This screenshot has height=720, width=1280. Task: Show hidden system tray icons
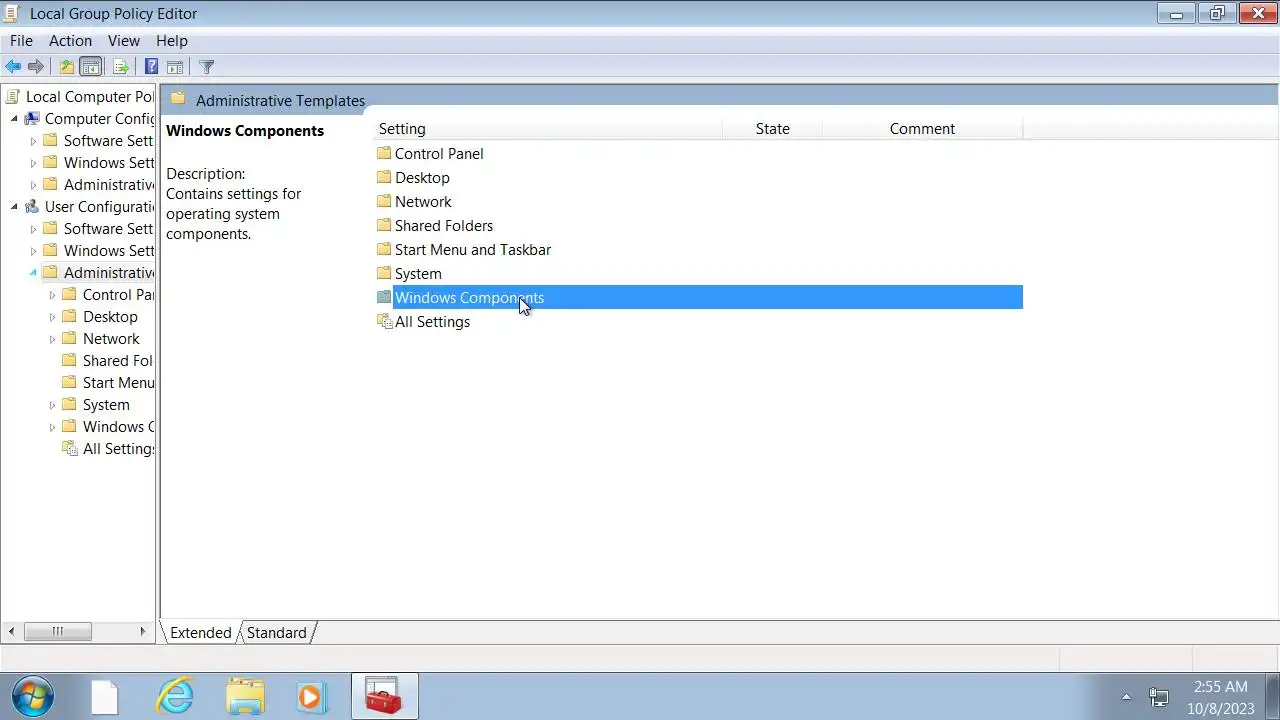1127,697
